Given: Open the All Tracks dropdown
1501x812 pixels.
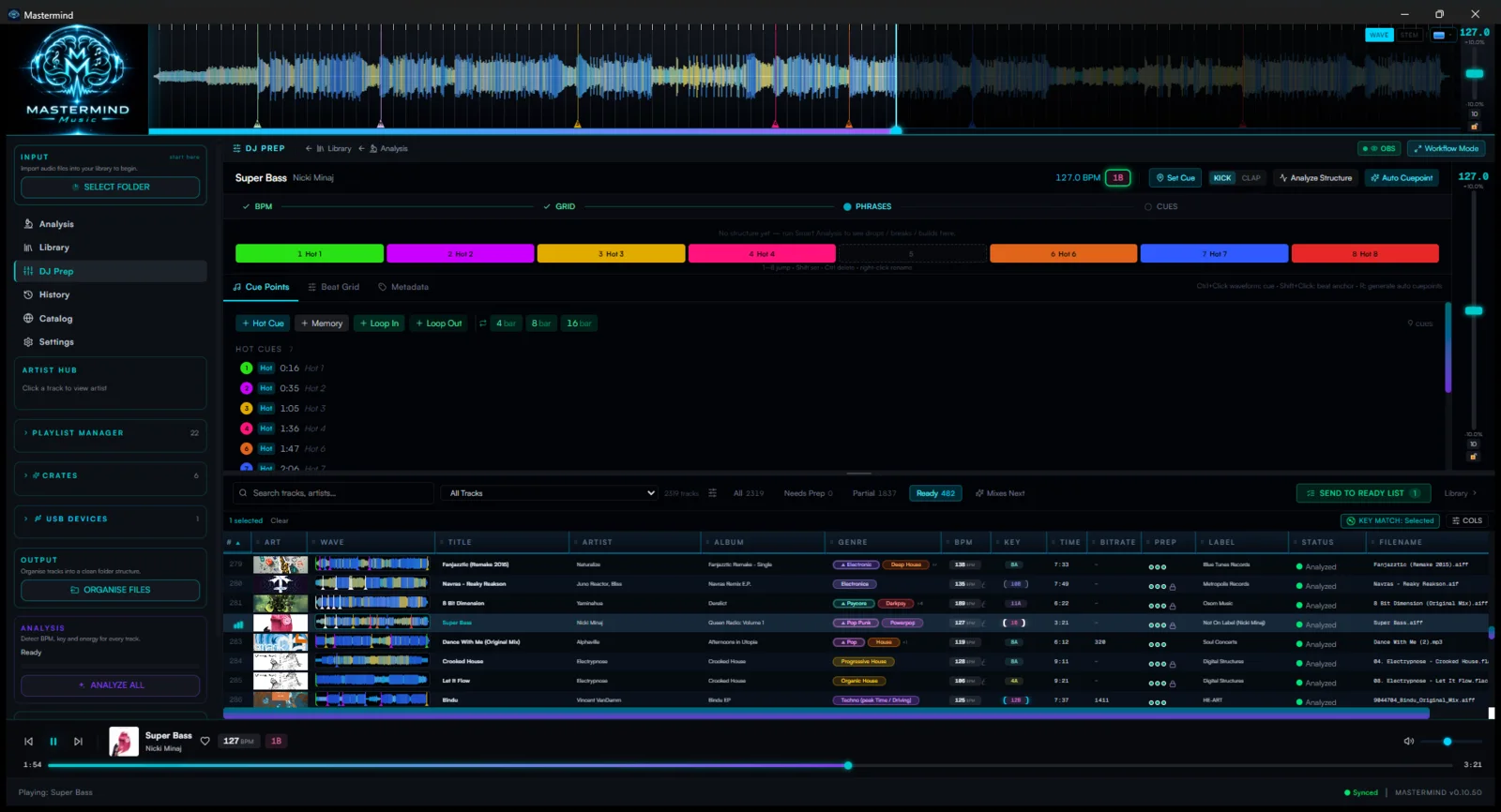Looking at the screenshot, I should [x=551, y=493].
